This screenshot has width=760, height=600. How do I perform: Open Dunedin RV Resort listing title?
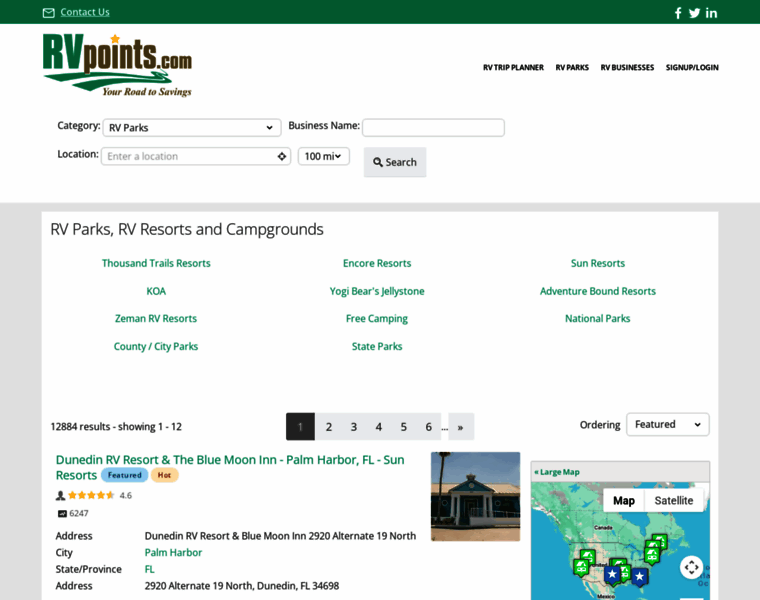230,467
